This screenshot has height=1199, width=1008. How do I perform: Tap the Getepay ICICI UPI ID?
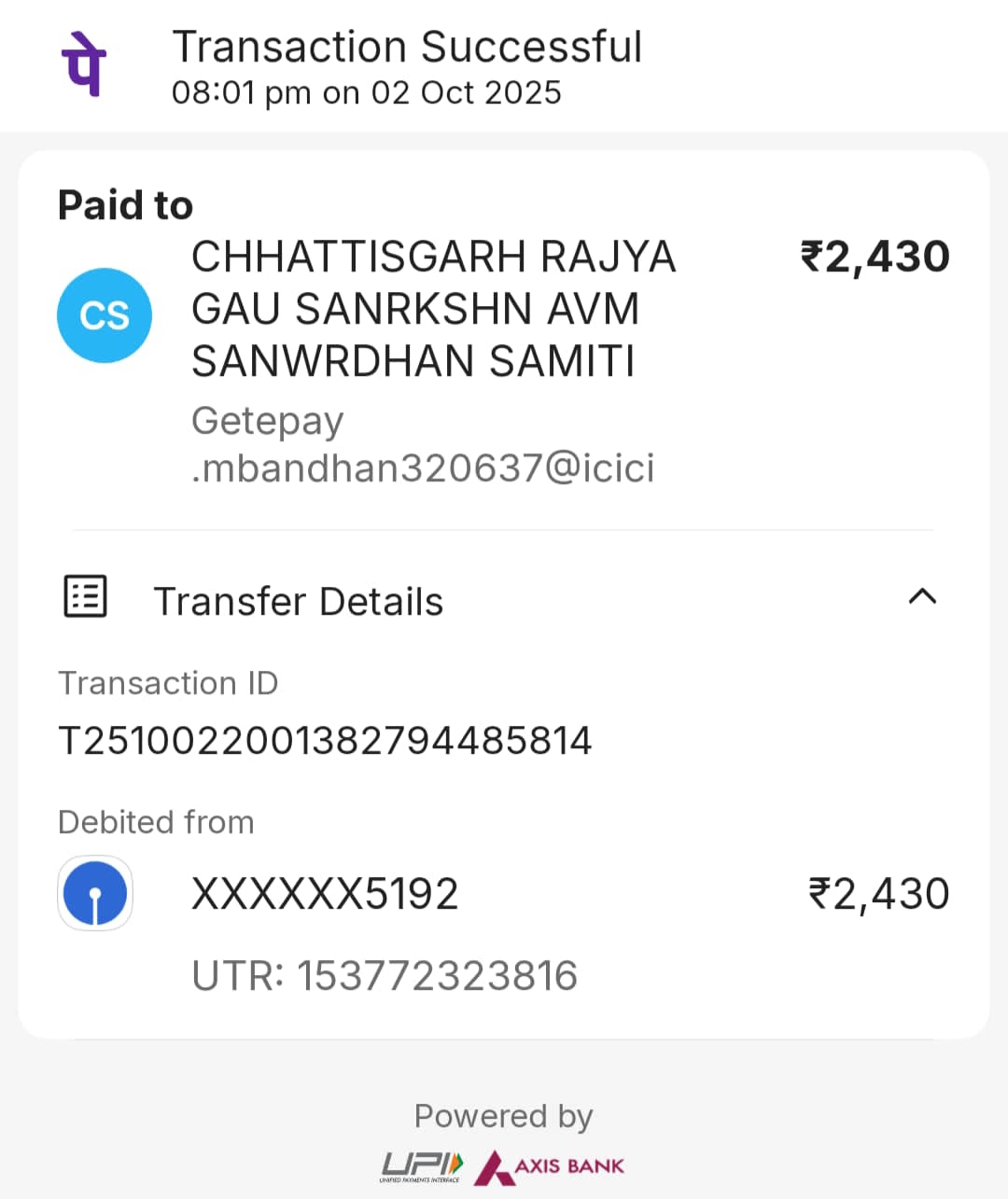pos(423,445)
